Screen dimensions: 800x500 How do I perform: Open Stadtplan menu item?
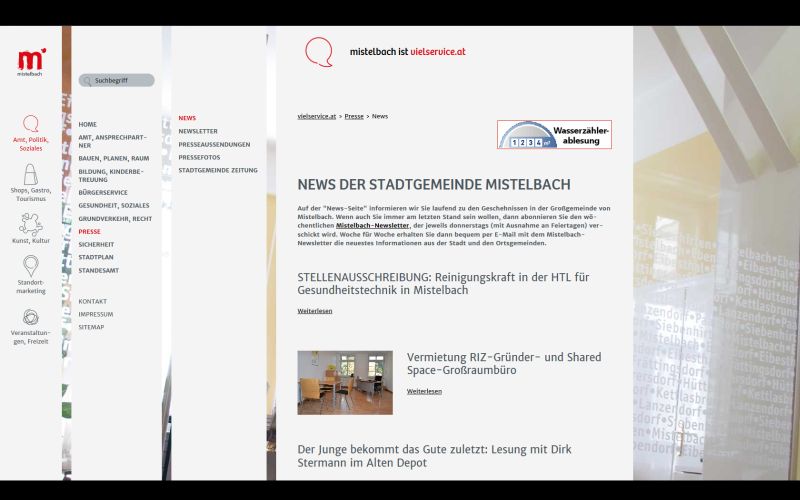point(96,258)
